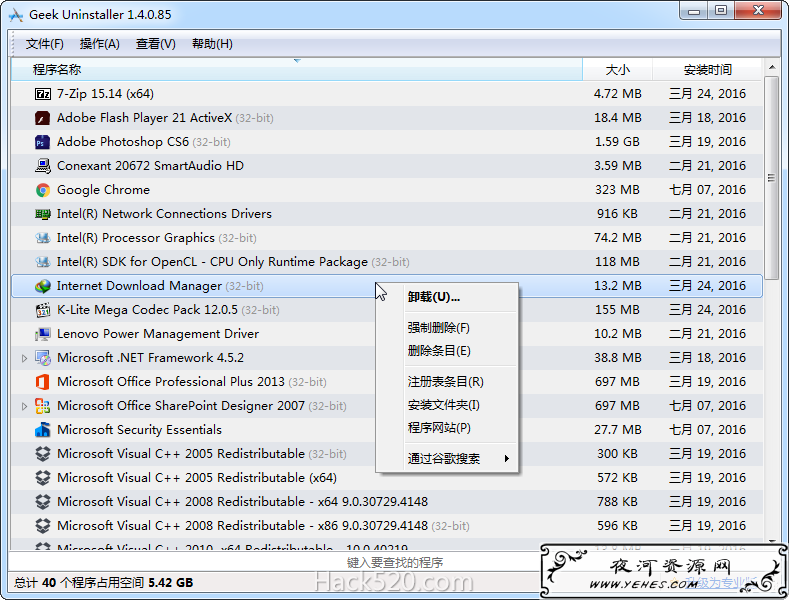Click the 27.7 MB size cell
The height and width of the screenshot is (600, 789).
[x=617, y=430]
